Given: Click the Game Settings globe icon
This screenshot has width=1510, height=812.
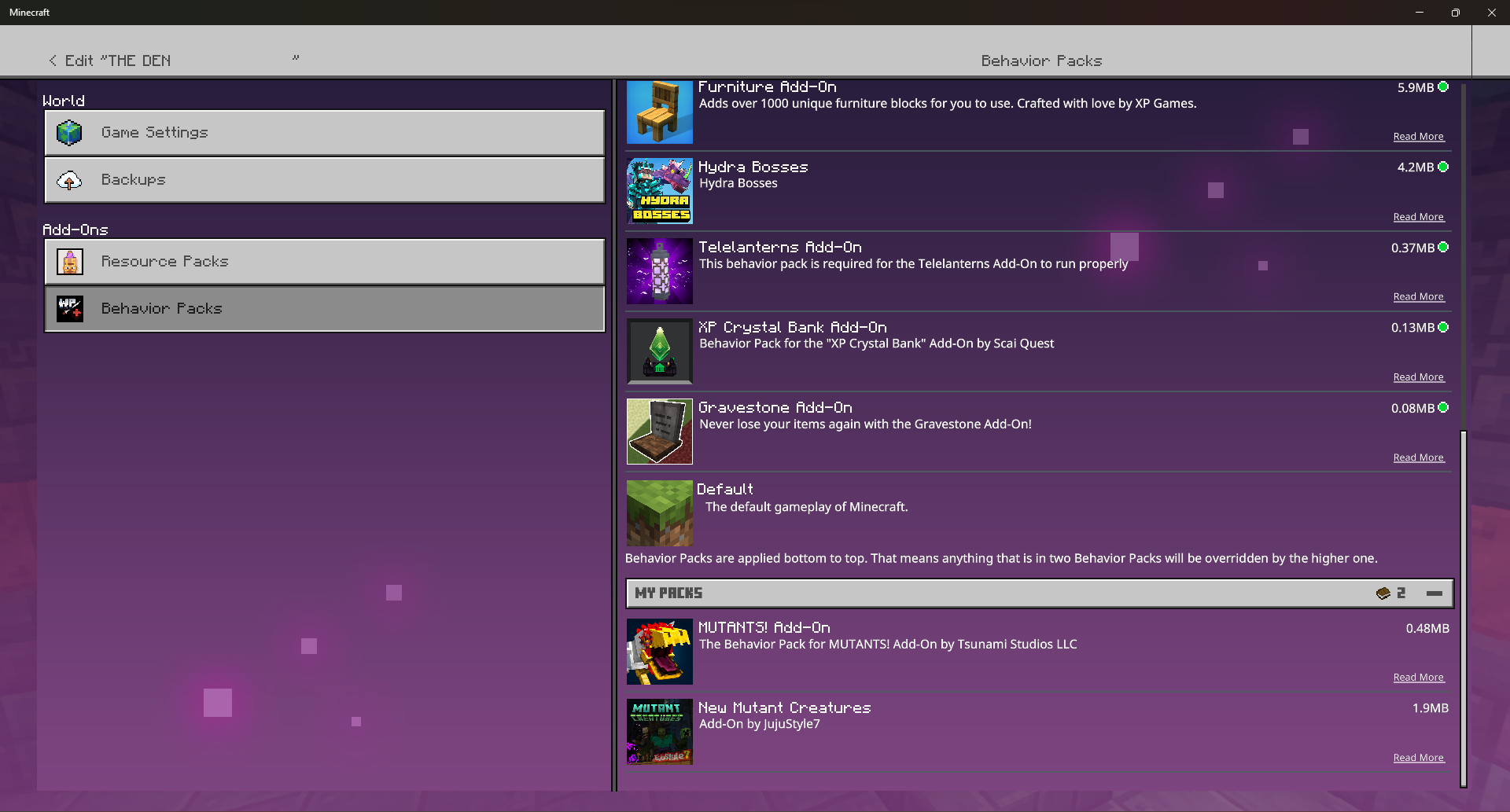Looking at the screenshot, I should click(x=69, y=133).
